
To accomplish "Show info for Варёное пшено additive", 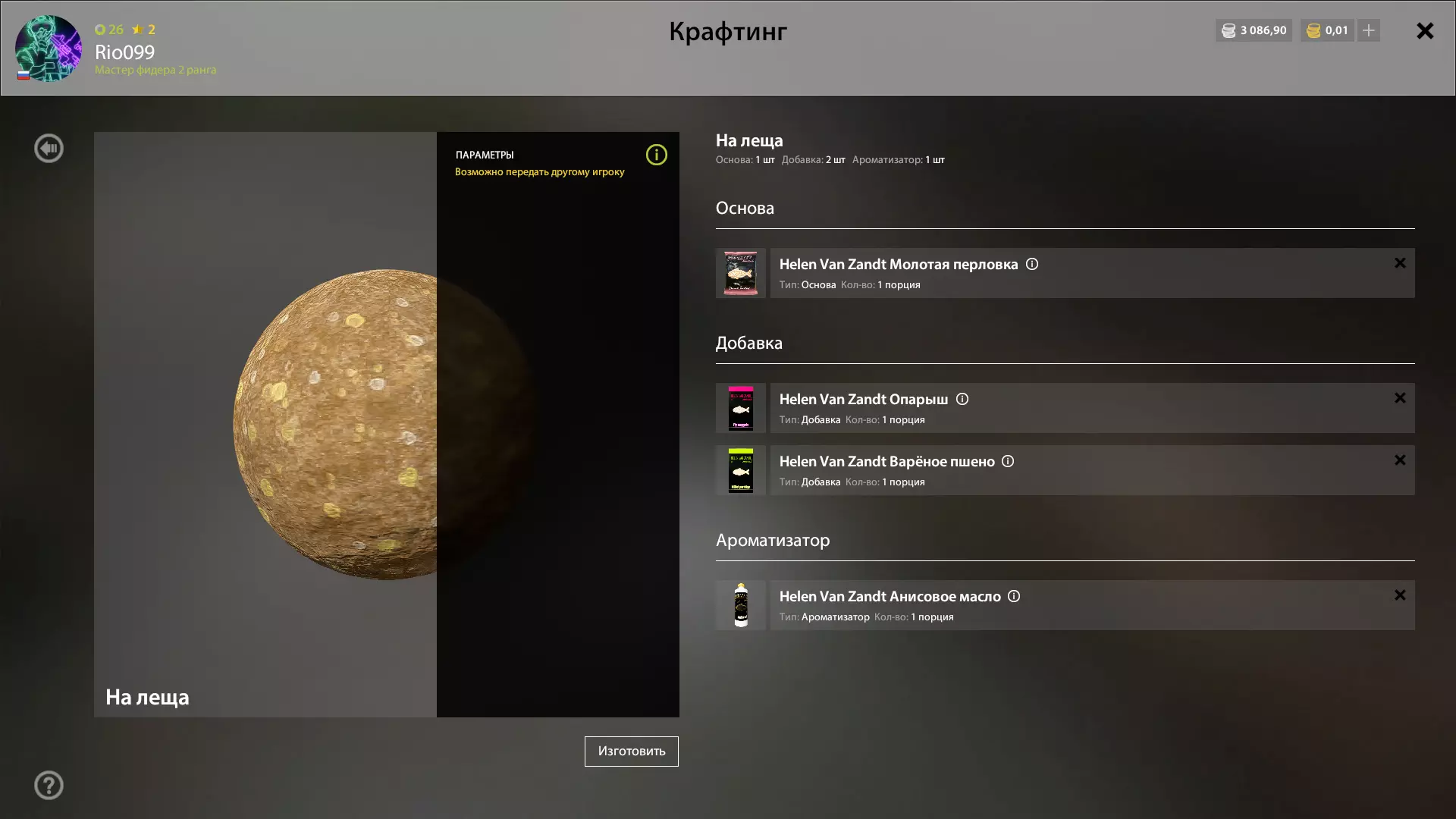I will tap(1008, 461).
